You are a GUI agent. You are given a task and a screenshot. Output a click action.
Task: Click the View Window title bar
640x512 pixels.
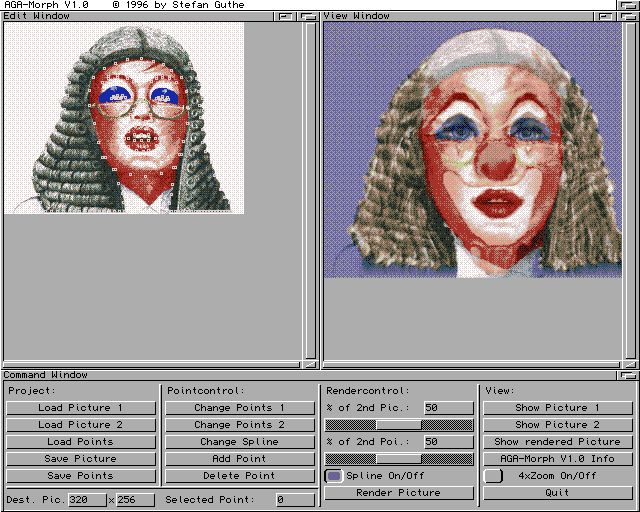458,16
